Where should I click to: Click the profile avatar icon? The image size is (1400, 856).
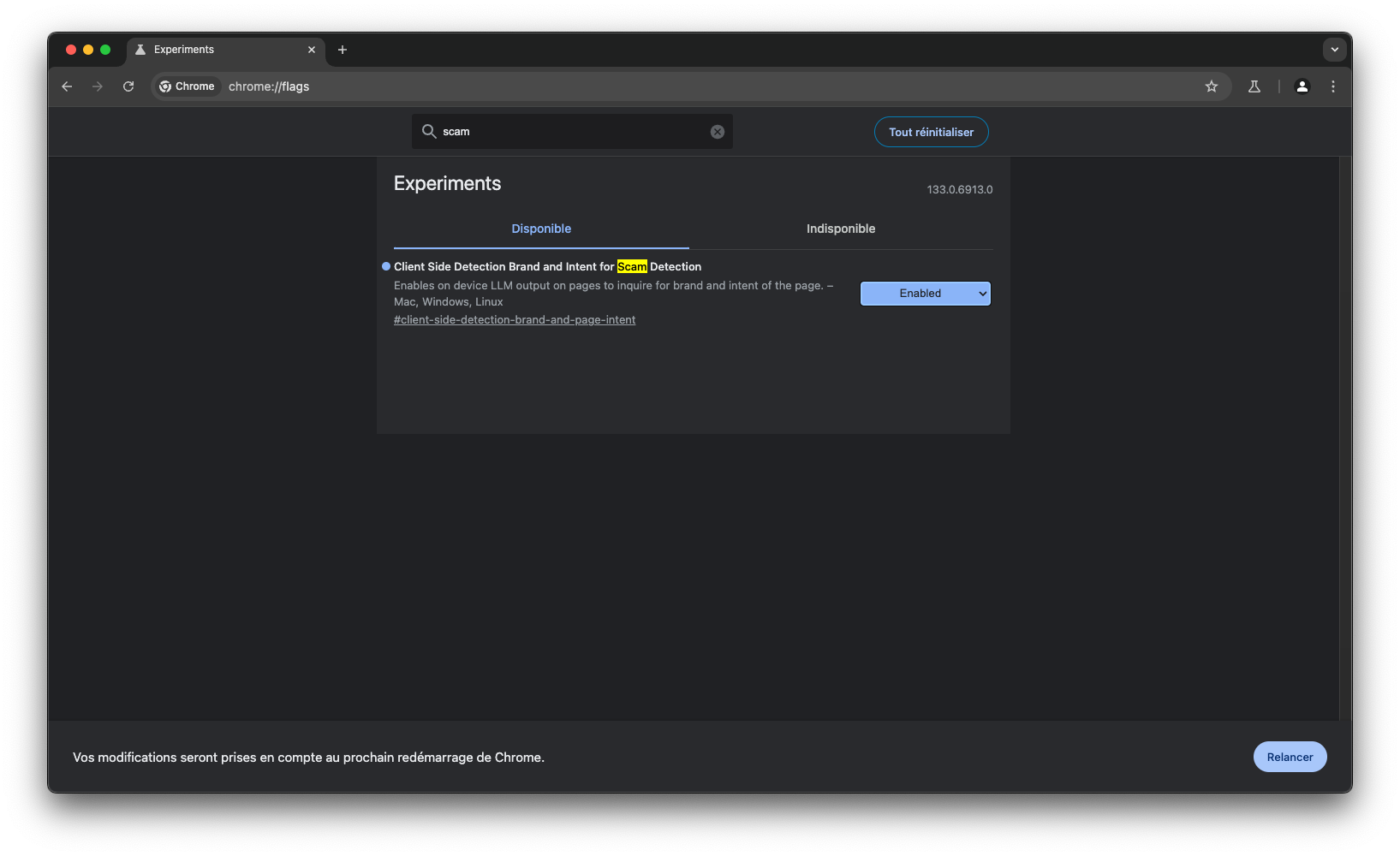[x=1302, y=86]
